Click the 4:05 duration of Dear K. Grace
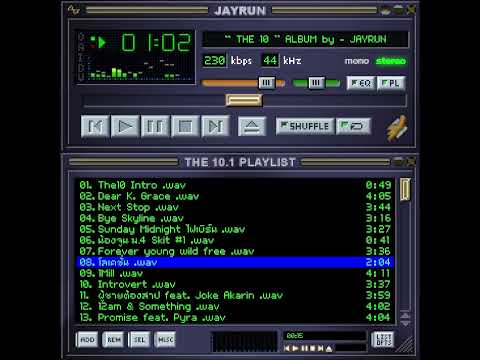Viewport: 480px width, 360px height. [378, 196]
